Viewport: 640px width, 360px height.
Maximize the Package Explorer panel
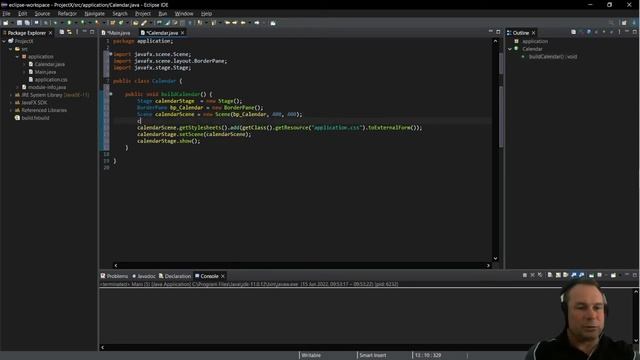(92, 32)
